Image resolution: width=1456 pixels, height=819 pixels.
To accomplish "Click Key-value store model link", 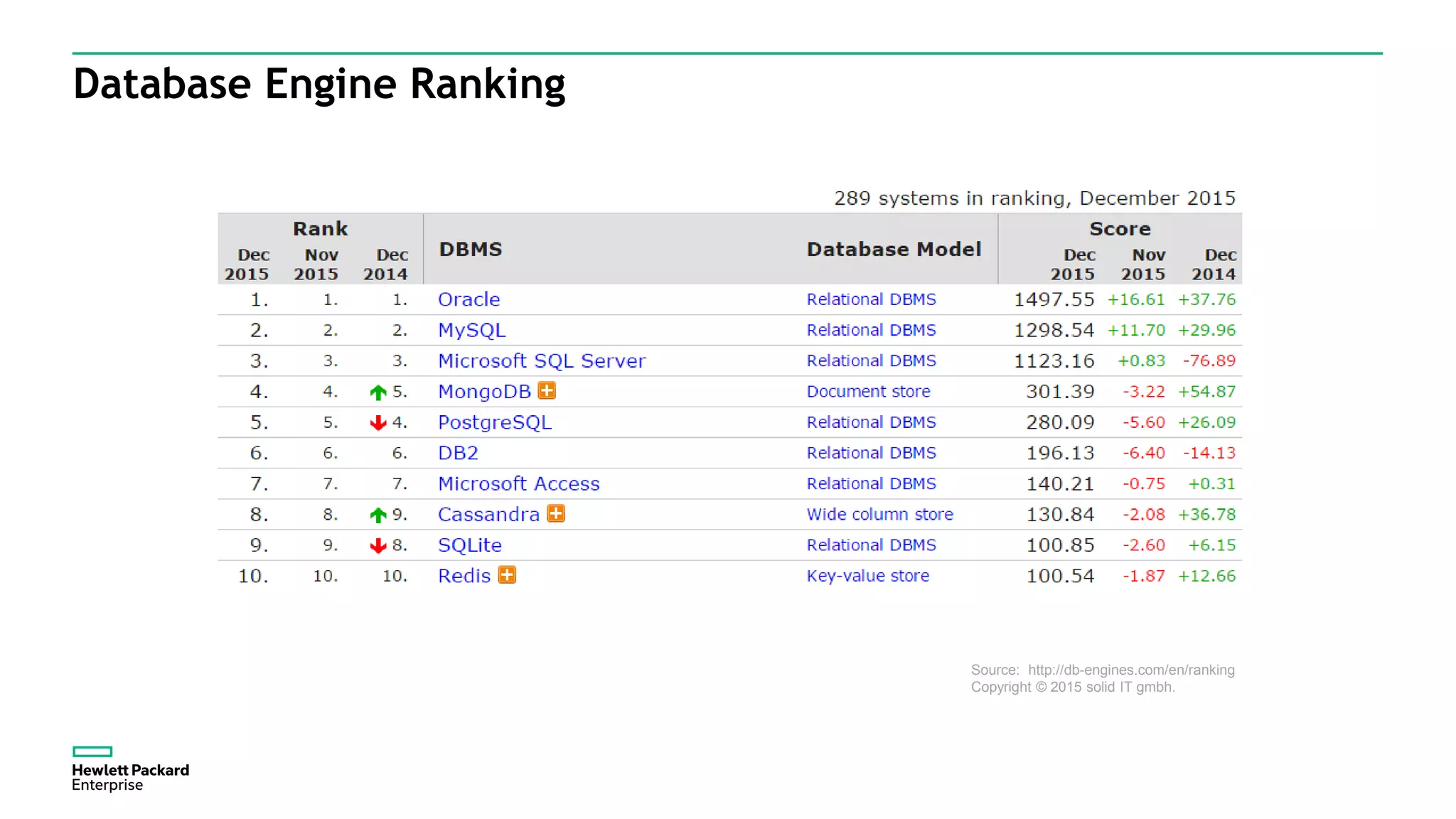I will click(867, 576).
